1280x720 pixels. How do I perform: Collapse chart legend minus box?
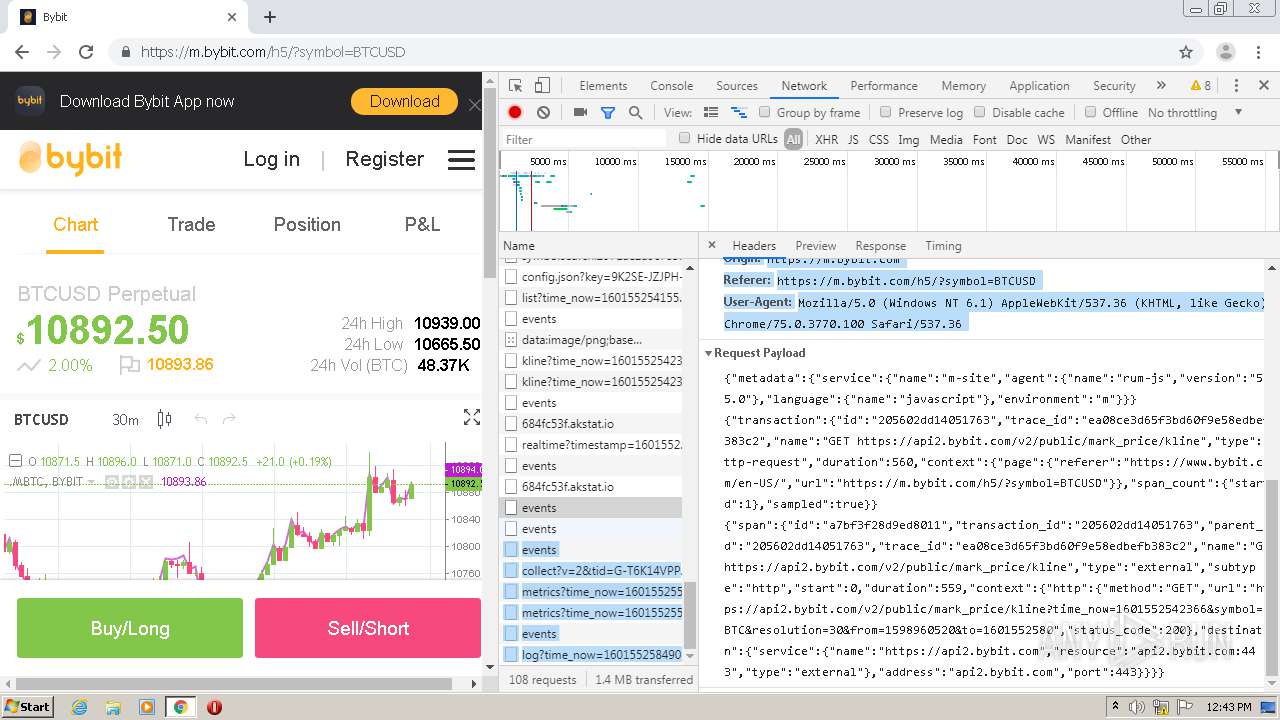15,461
